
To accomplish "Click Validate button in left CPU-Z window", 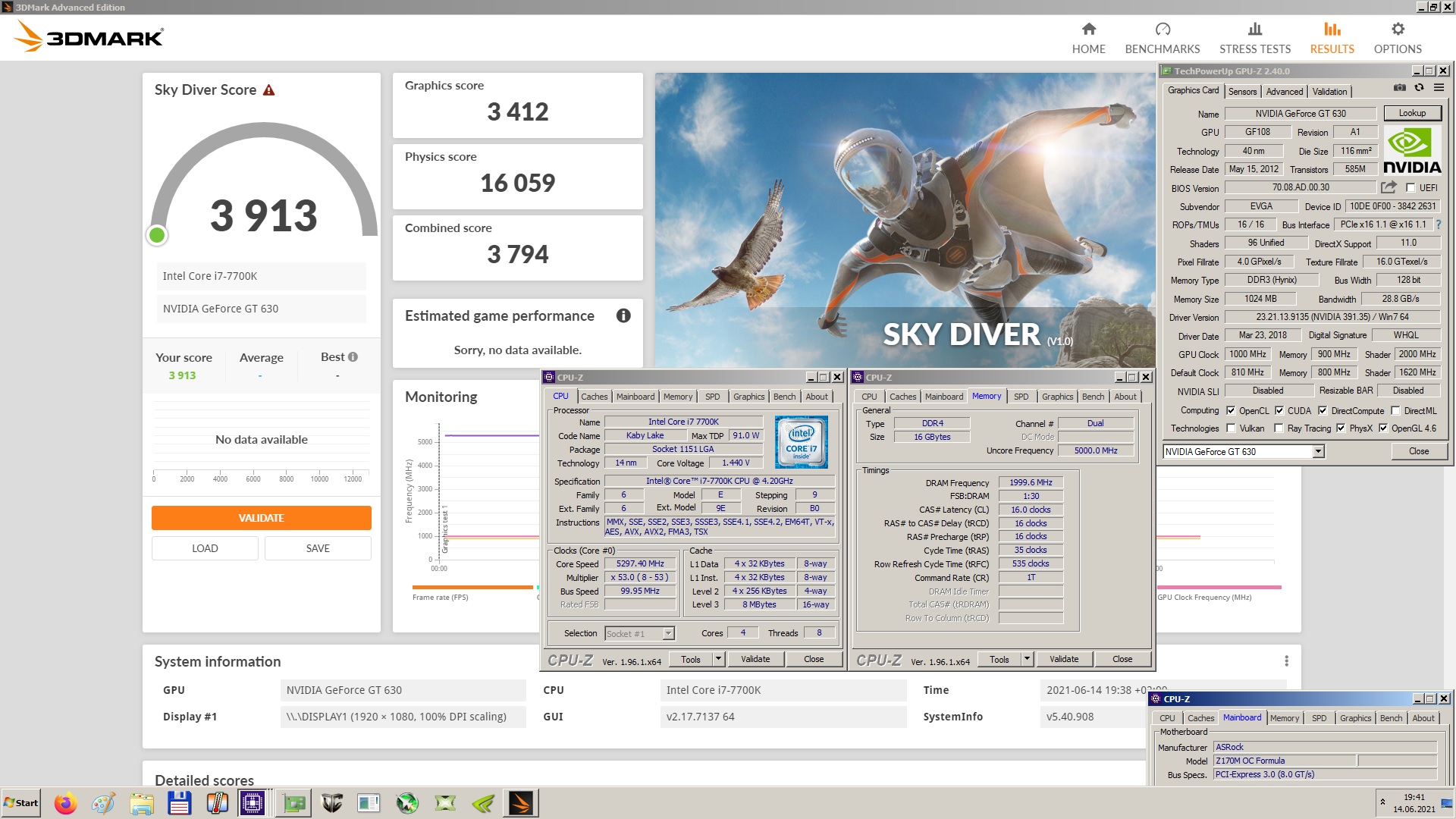I will (755, 659).
